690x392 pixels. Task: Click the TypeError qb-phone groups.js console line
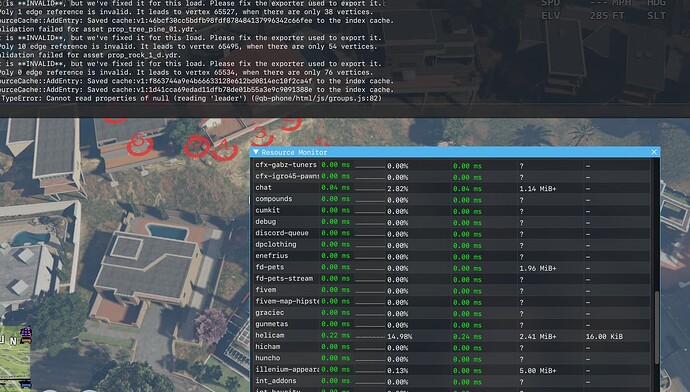point(191,99)
